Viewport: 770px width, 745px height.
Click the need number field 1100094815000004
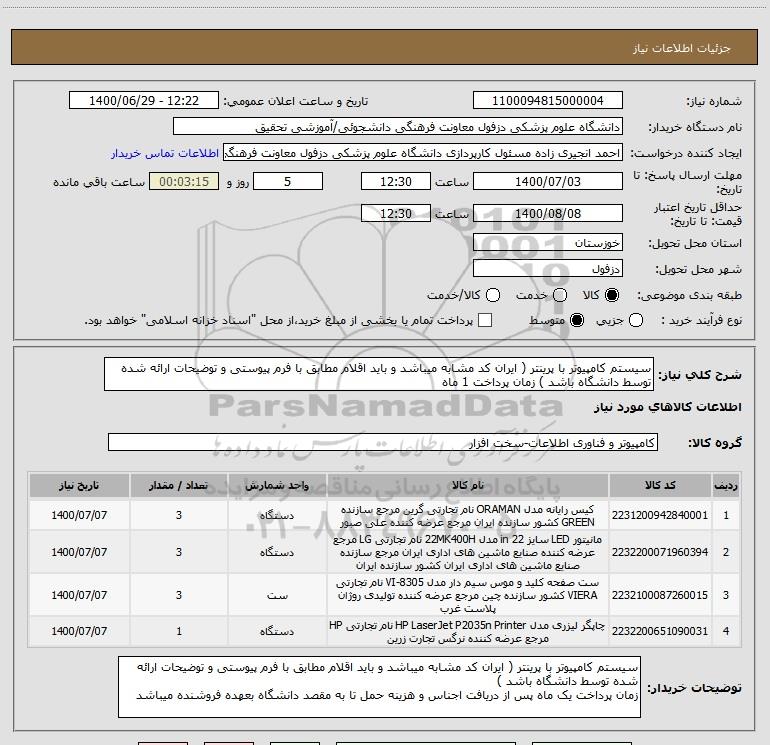click(x=548, y=101)
